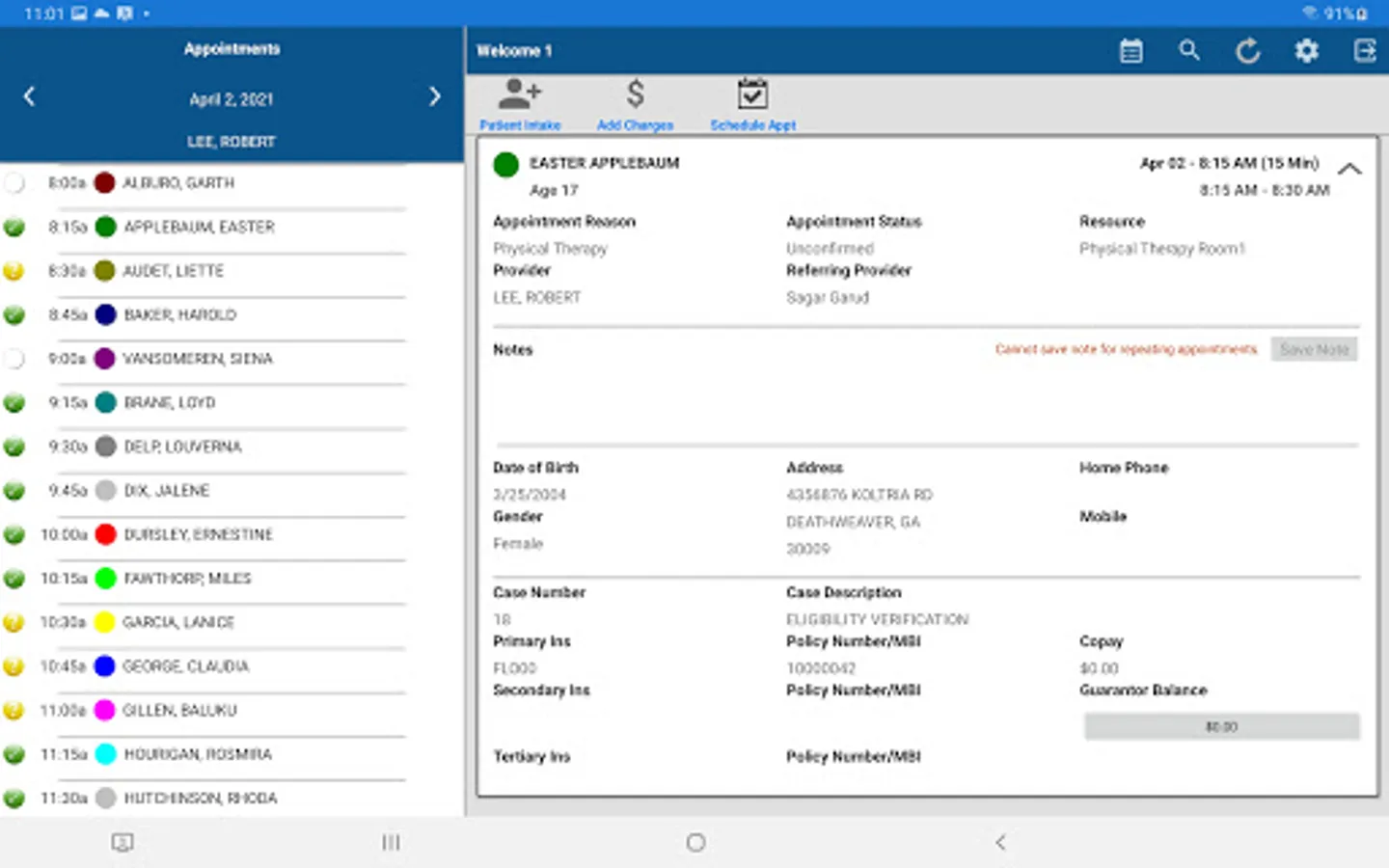Select BAKER, HAROLD 8:45a appointment
The height and width of the screenshot is (868, 1389).
tap(180, 315)
